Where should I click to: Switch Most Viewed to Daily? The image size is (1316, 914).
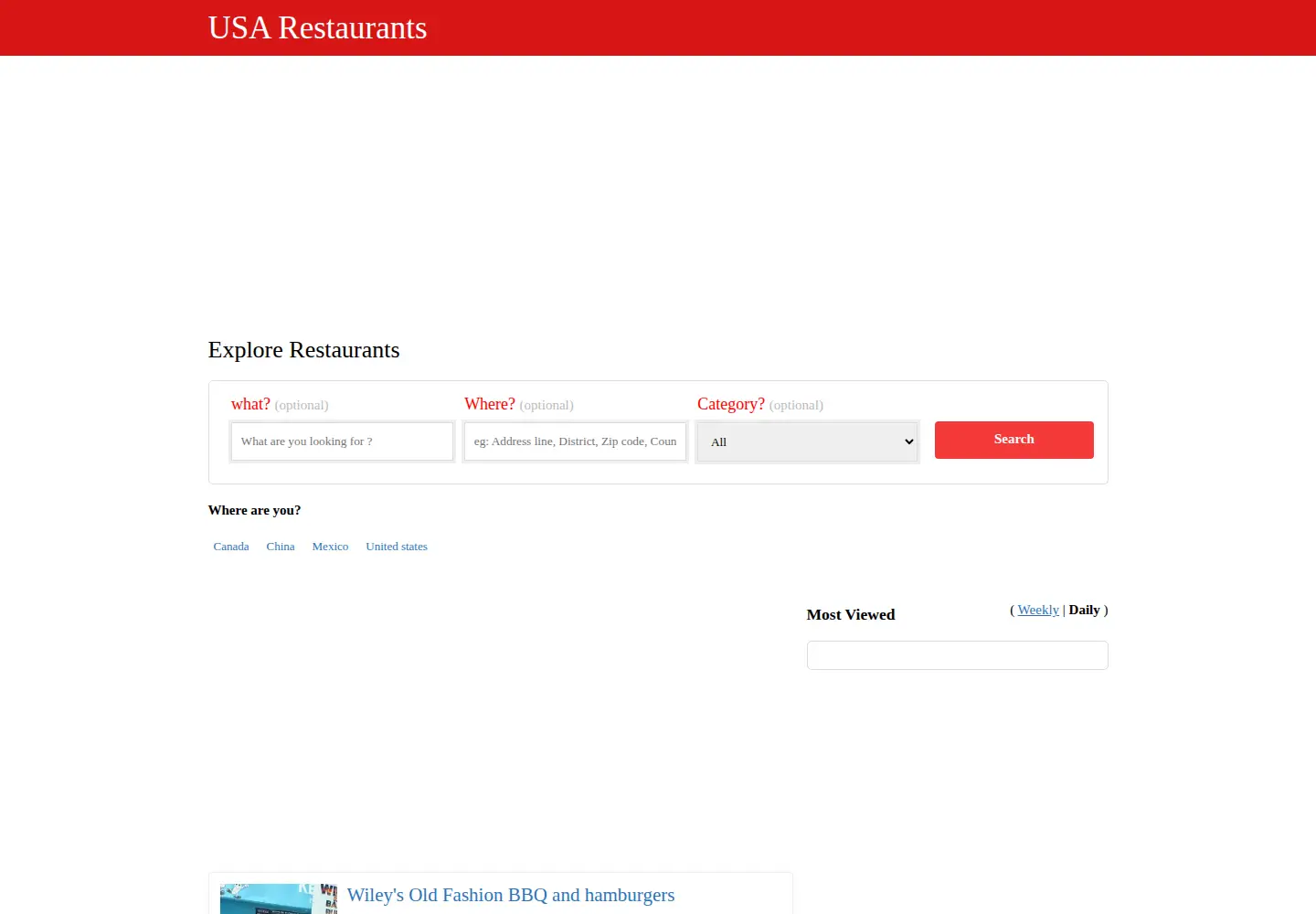(1085, 610)
